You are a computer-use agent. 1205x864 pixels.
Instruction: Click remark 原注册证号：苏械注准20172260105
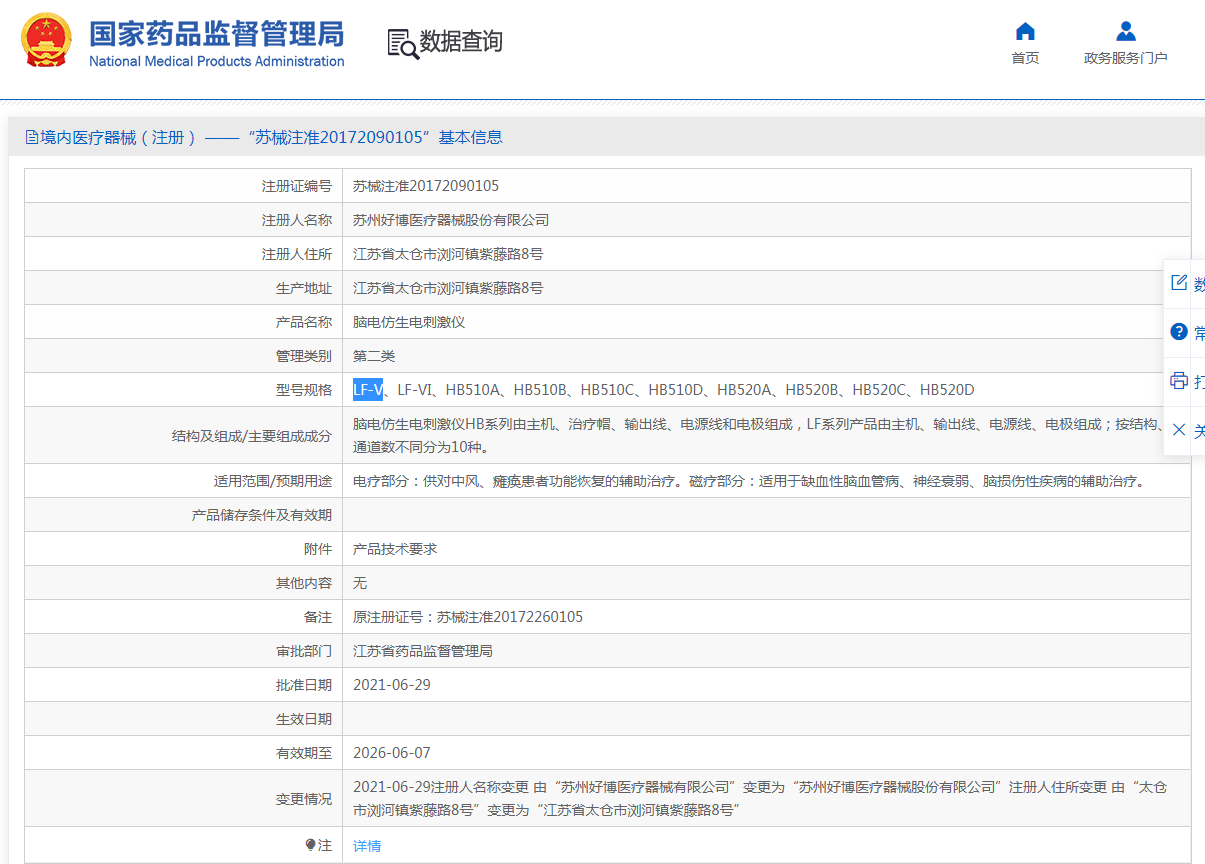coord(468,617)
